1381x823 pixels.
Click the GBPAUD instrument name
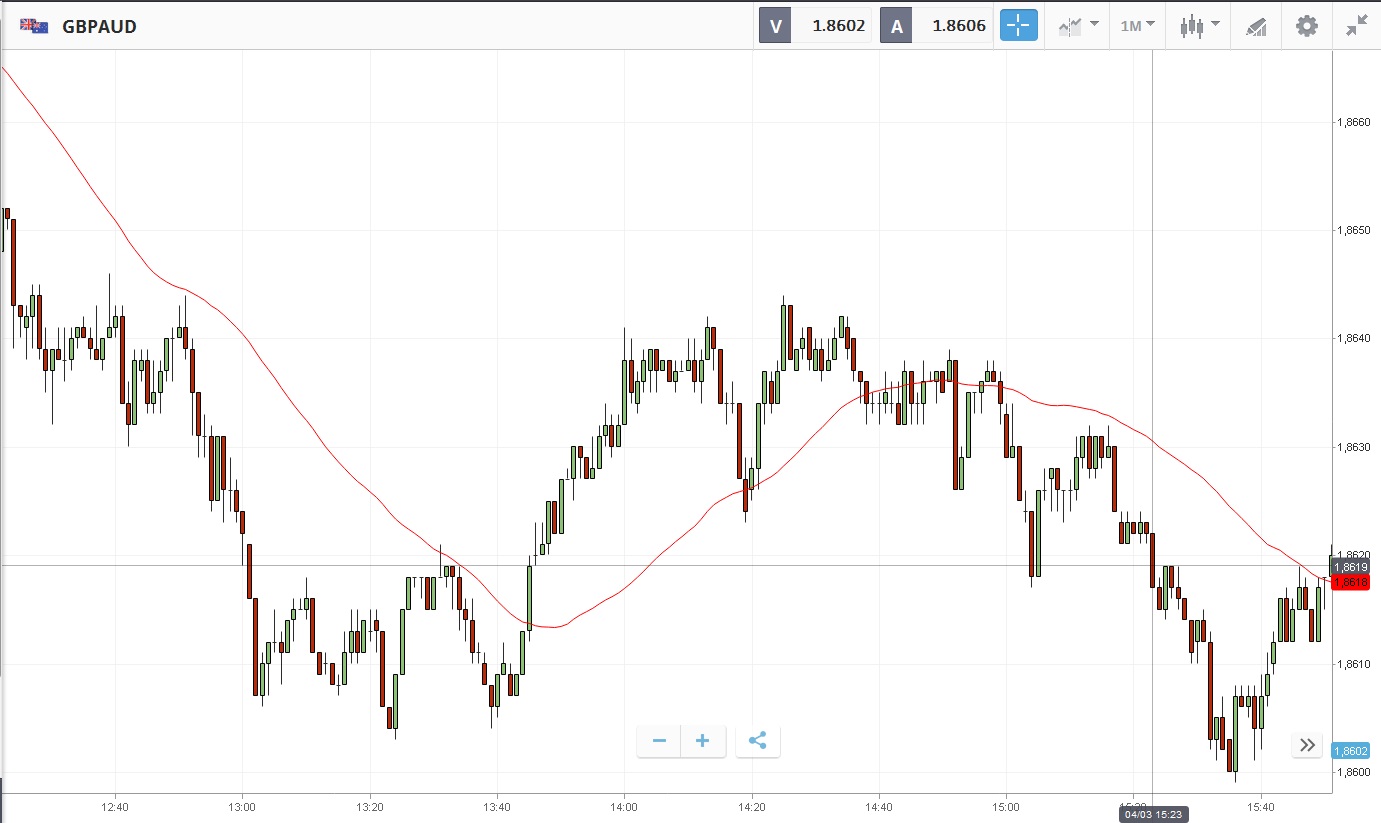[99, 27]
